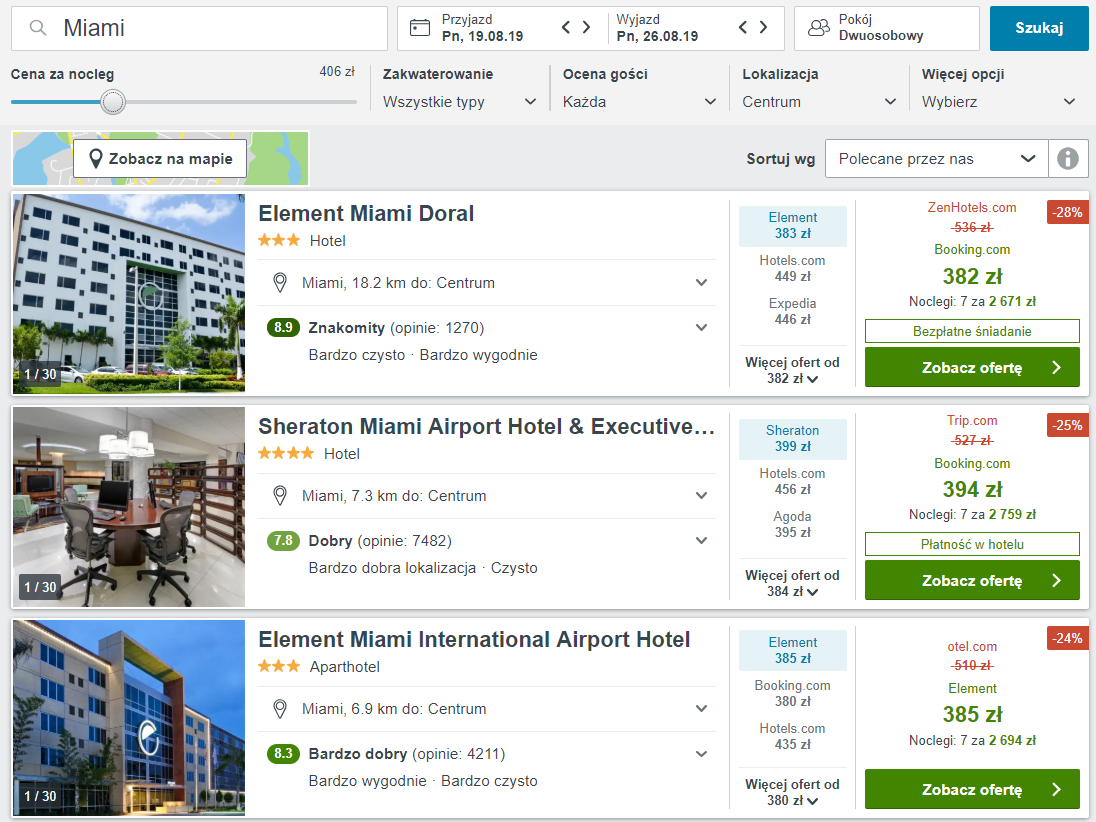1096x822 pixels.
Task: Click the price per night slider handle
Action: [113, 102]
